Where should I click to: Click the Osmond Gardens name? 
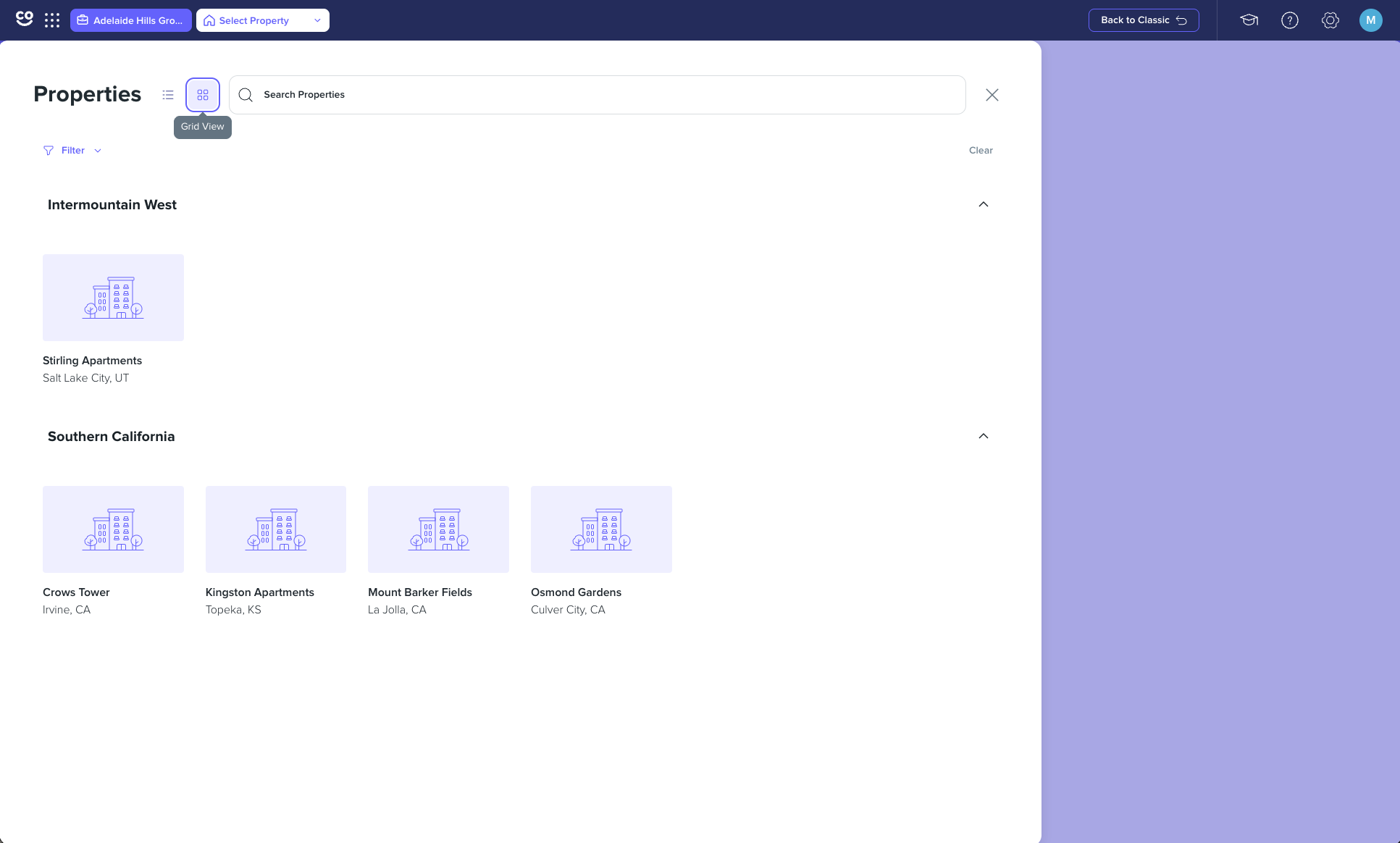pos(576,592)
